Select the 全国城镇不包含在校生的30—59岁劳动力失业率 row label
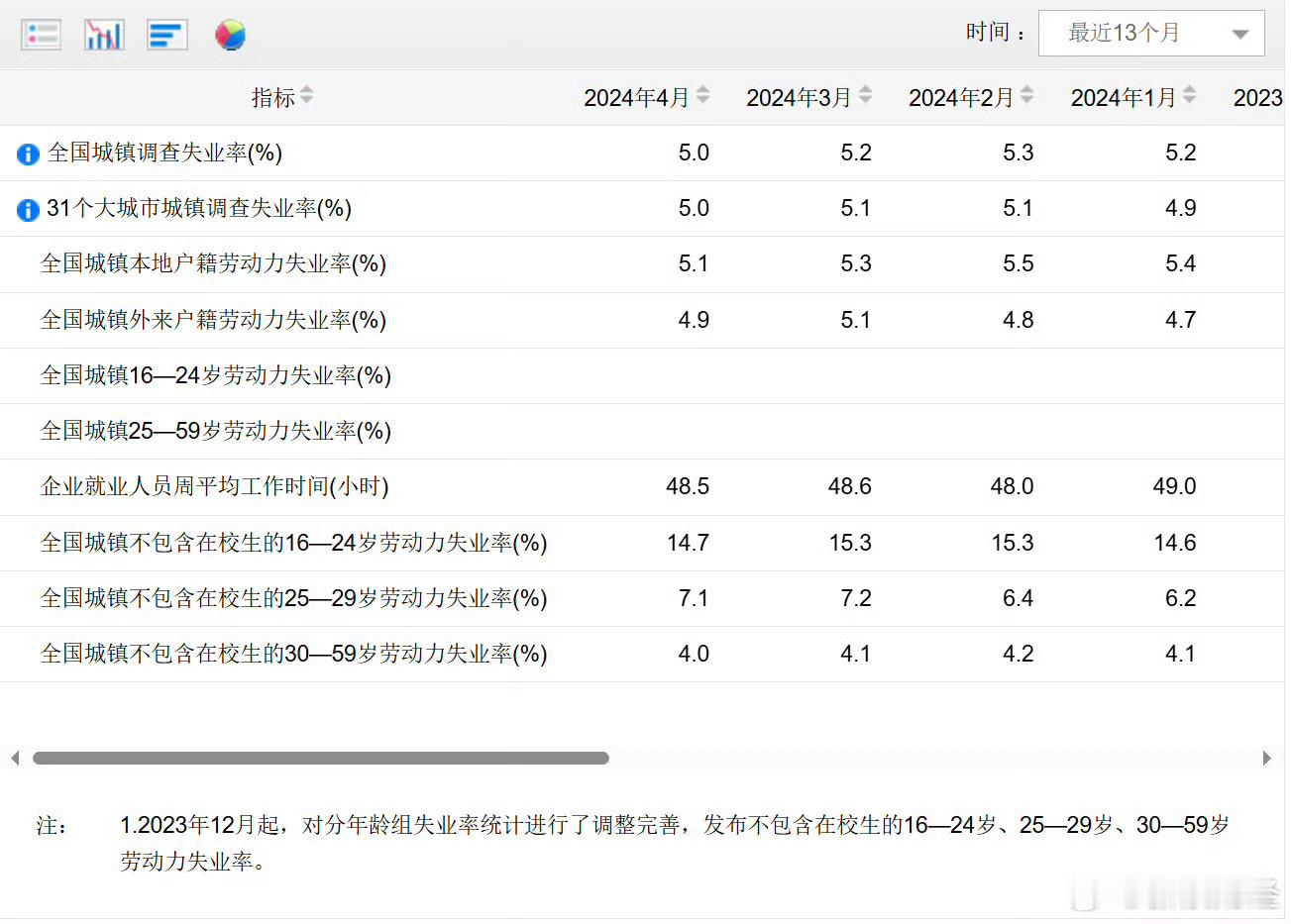 [293, 654]
